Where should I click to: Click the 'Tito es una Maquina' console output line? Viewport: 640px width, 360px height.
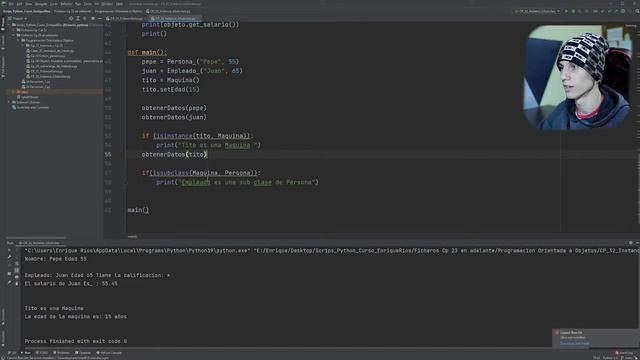pos(54,308)
